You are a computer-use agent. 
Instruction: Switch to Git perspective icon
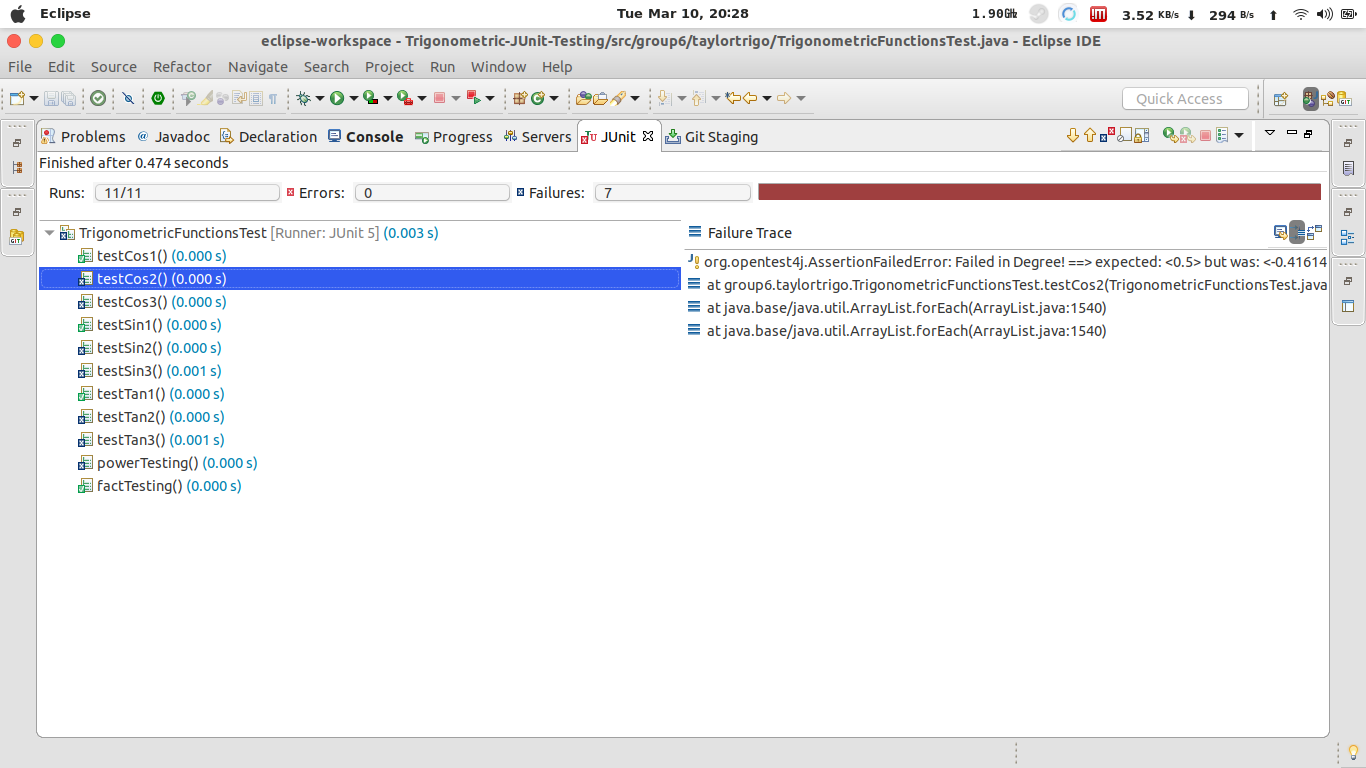pos(1345,99)
